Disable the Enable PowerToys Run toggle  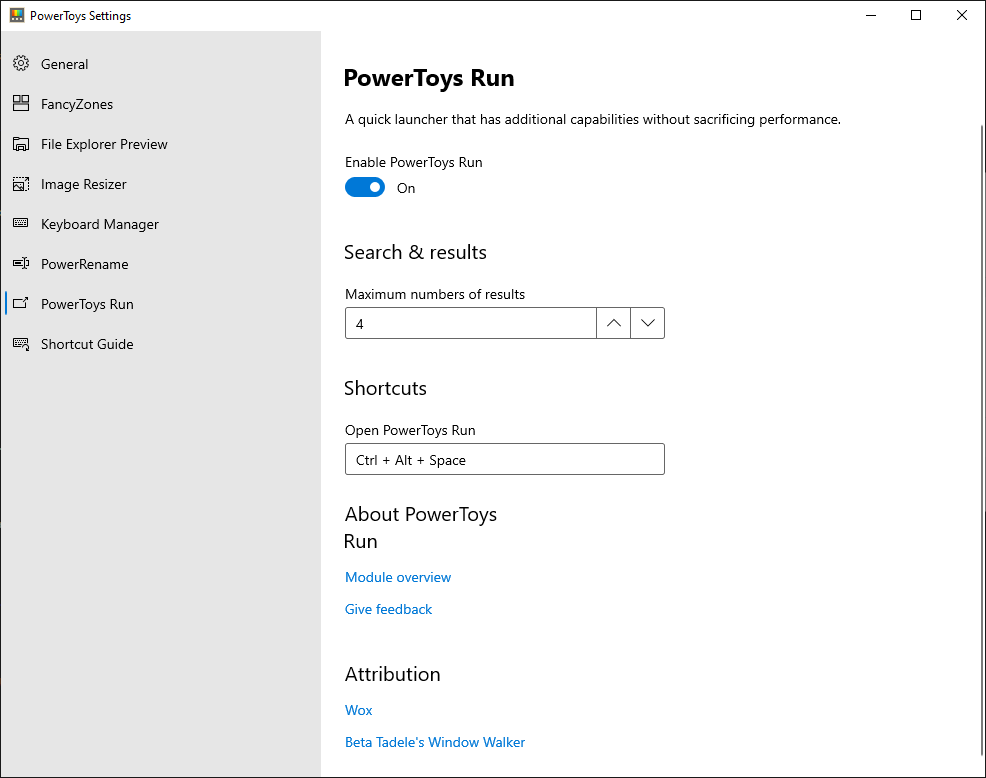365,188
